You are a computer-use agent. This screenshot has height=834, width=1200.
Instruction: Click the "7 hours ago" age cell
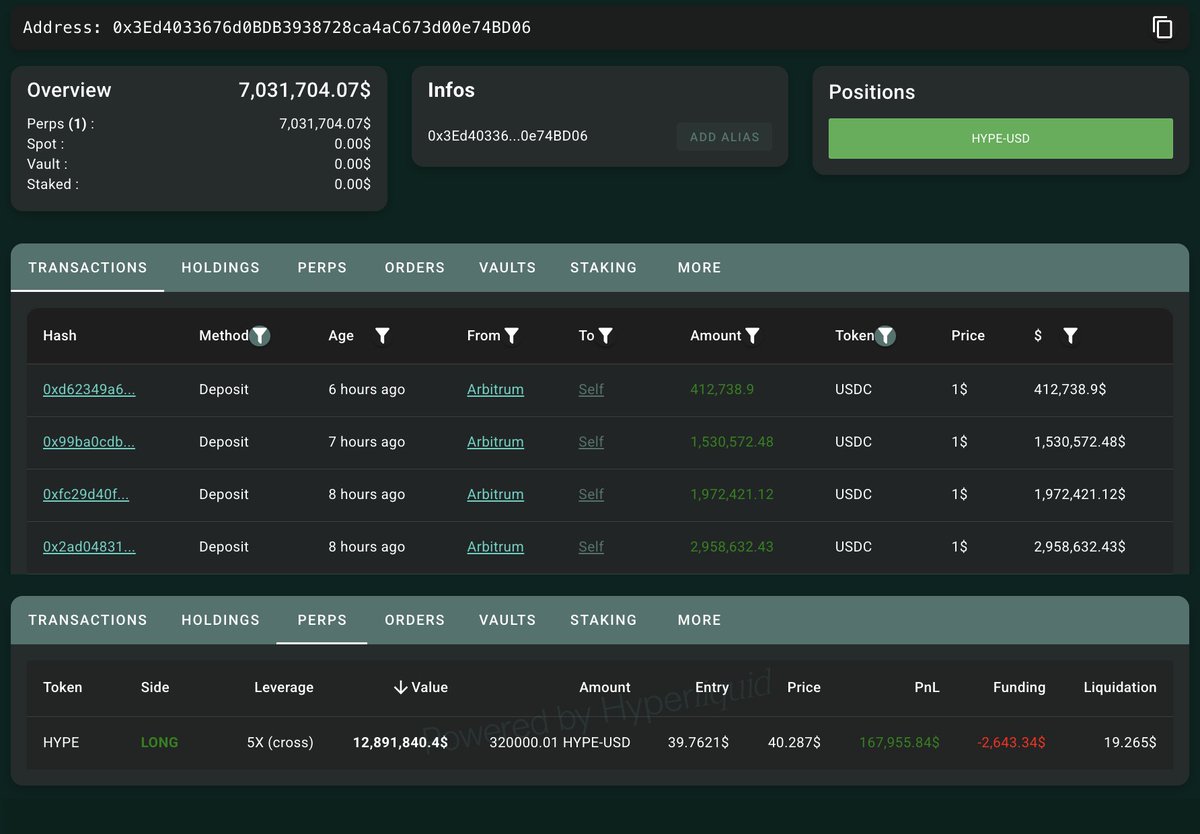[367, 442]
